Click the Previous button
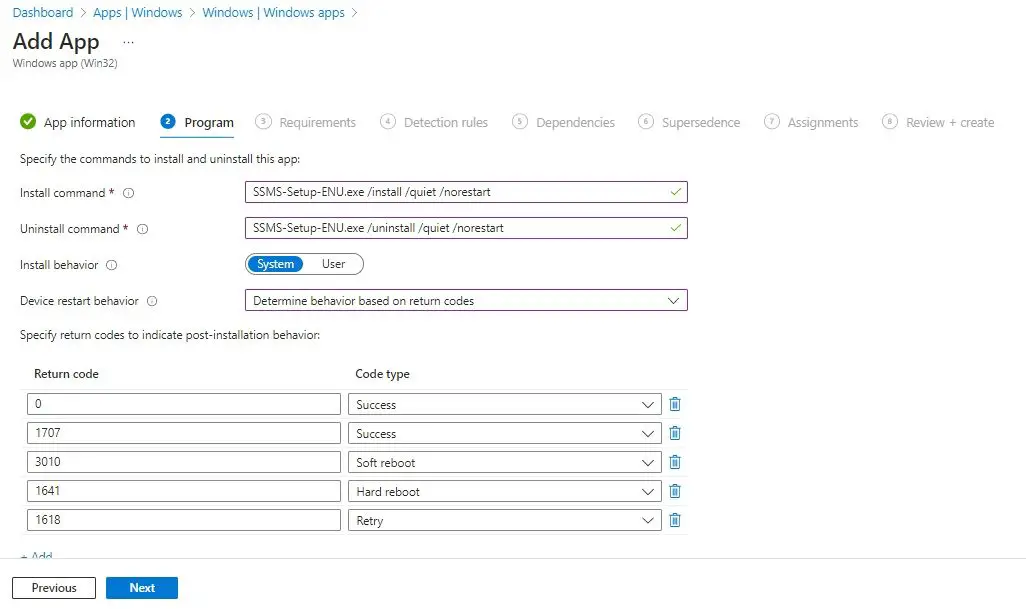Image resolution: width=1026 pixels, height=609 pixels. (x=53, y=588)
